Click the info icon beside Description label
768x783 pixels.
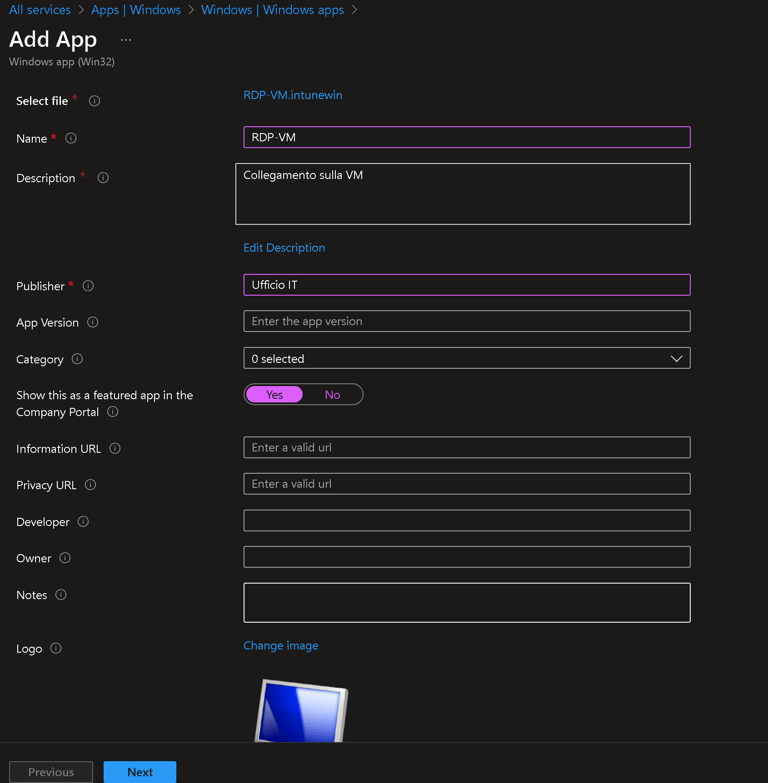tap(103, 178)
